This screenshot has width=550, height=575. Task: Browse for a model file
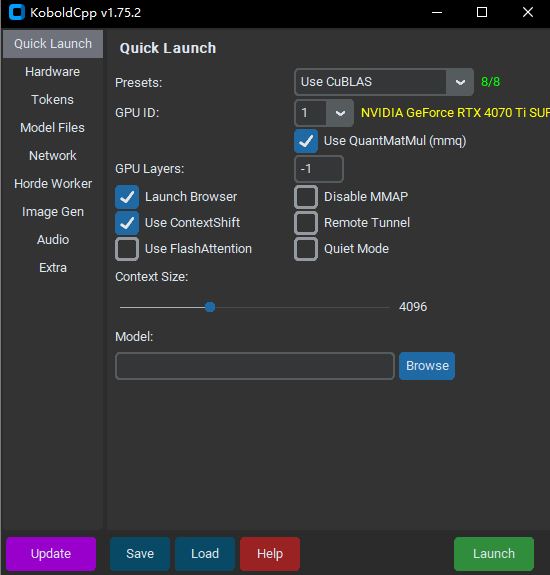[427, 366]
